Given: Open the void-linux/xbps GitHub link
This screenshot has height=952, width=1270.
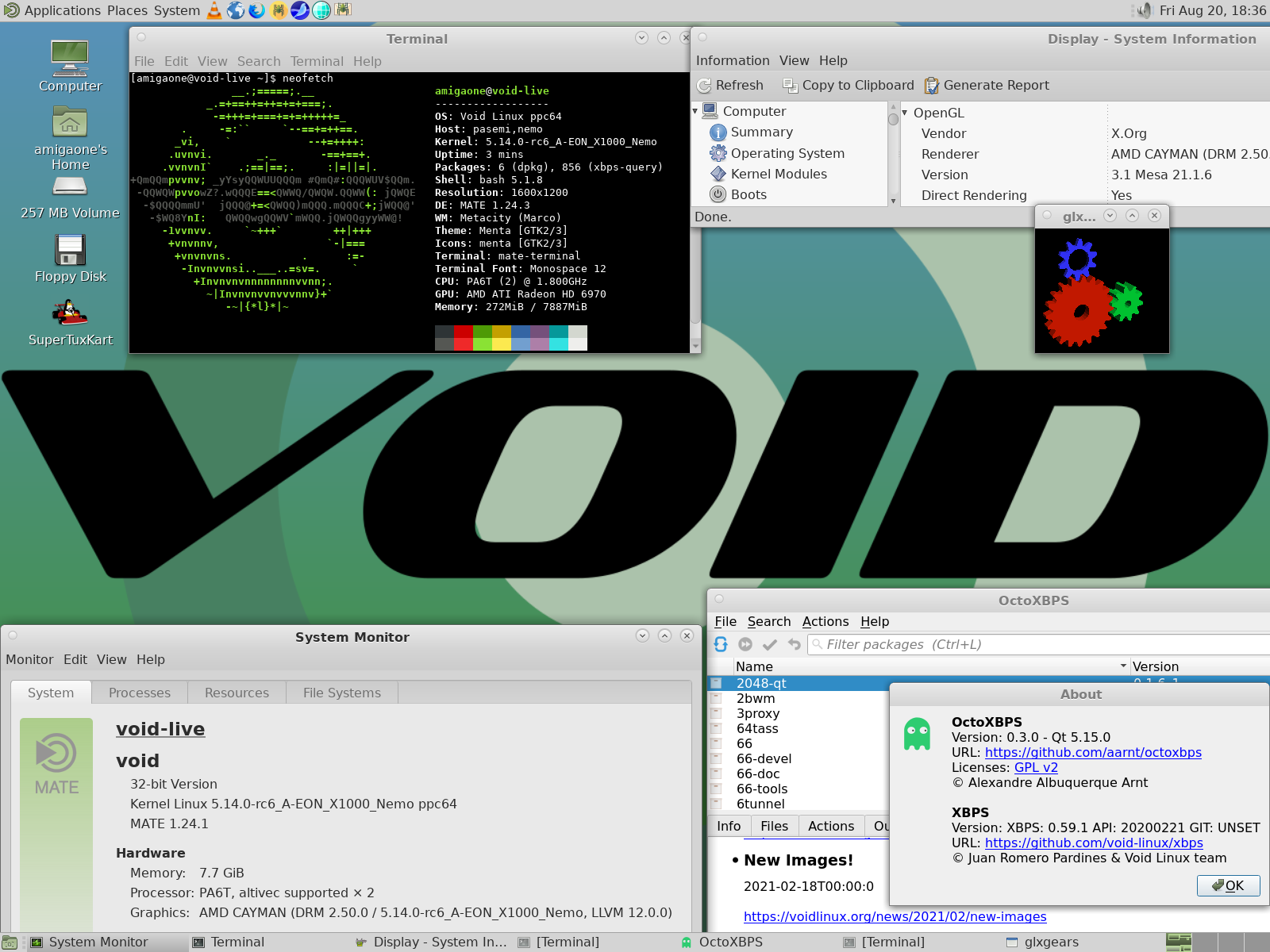Looking at the screenshot, I should pyautogui.click(x=1094, y=843).
